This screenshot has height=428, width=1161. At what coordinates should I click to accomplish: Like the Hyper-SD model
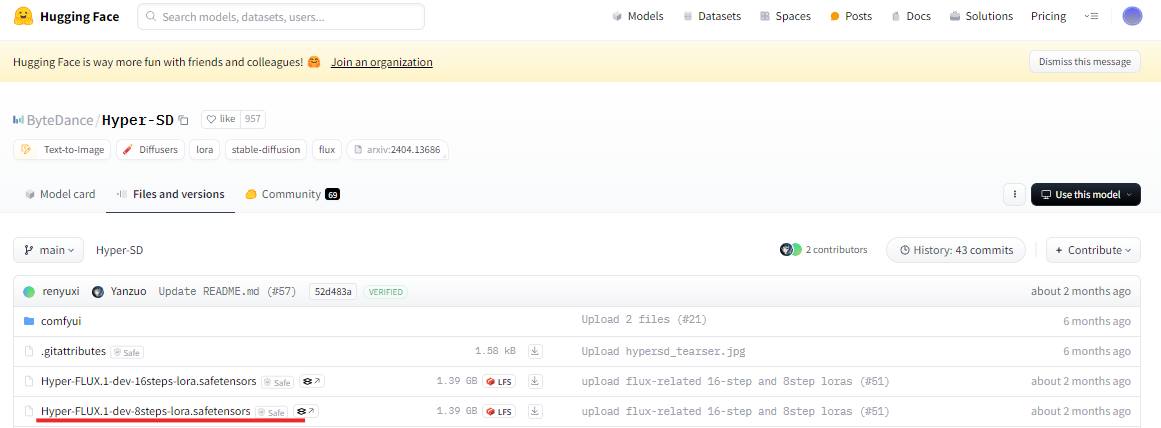(x=221, y=119)
